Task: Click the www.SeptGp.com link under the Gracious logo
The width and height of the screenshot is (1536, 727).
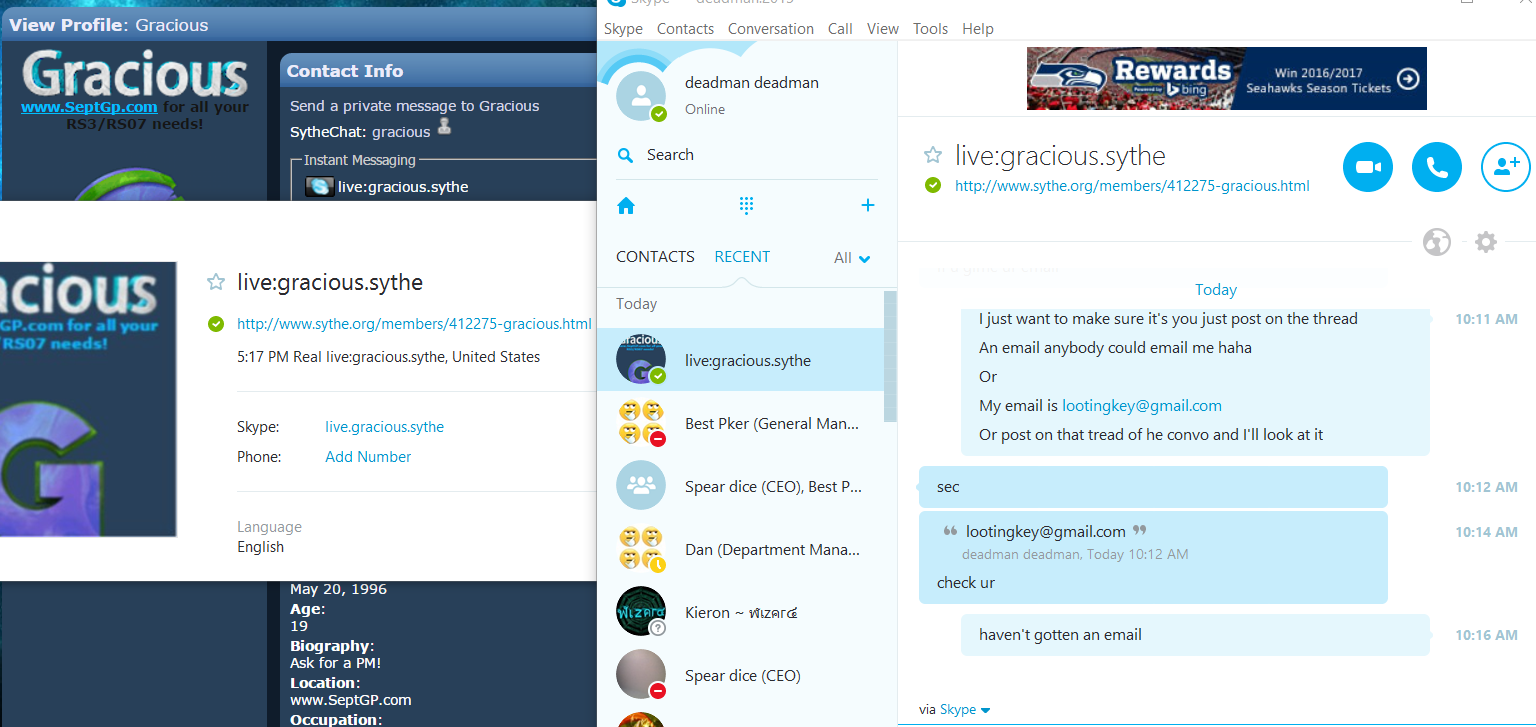Action: [x=89, y=107]
